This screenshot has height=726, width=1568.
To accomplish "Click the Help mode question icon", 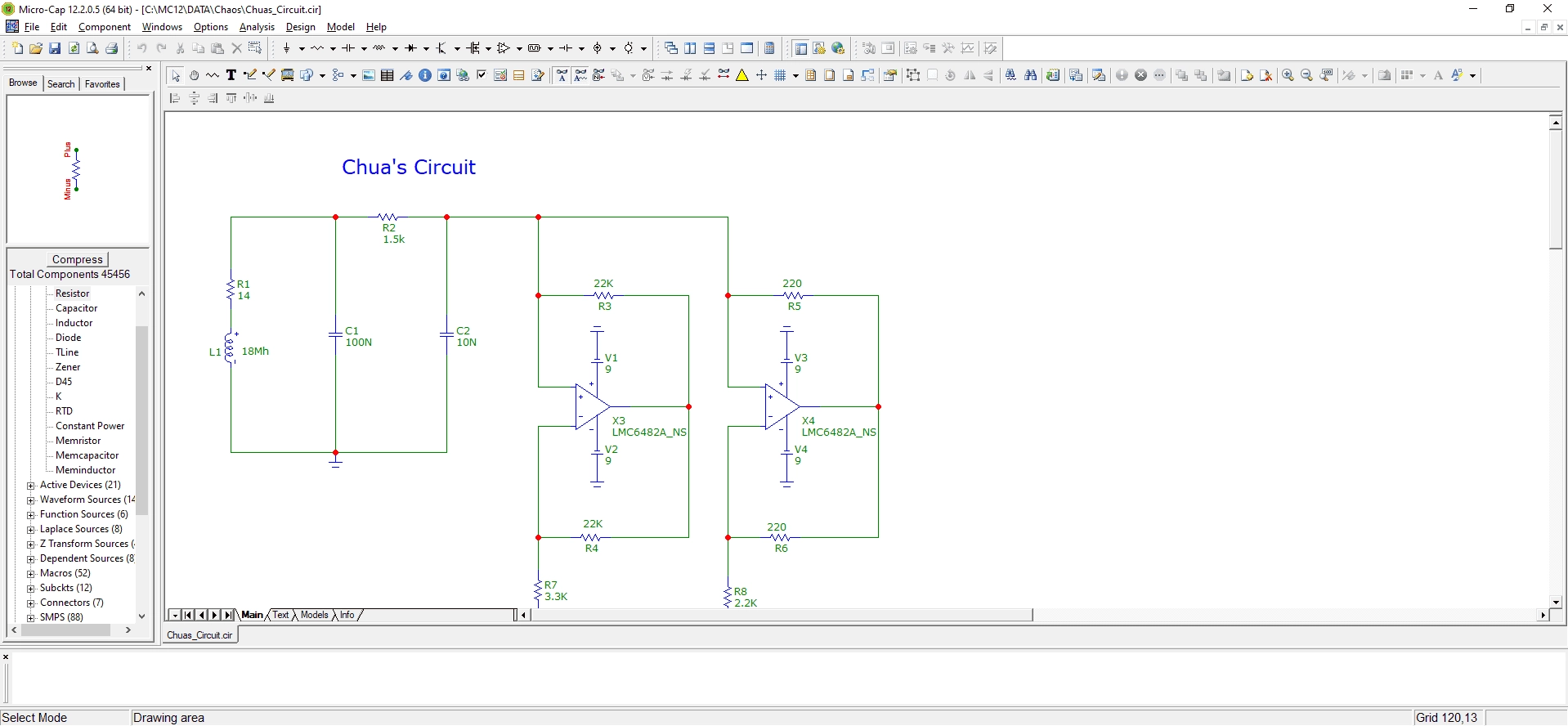I will pyautogui.click(x=444, y=75).
